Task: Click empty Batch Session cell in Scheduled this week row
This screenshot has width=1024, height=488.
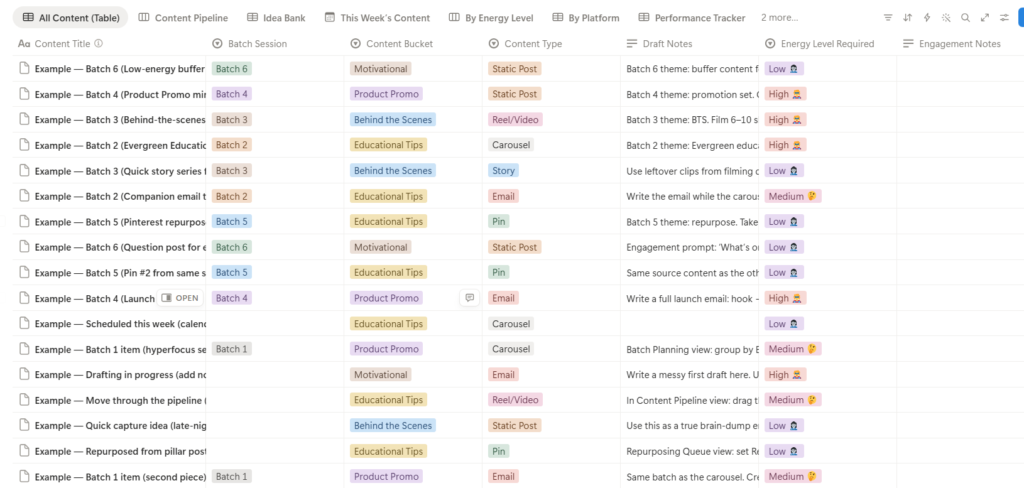Action: [x=275, y=323]
